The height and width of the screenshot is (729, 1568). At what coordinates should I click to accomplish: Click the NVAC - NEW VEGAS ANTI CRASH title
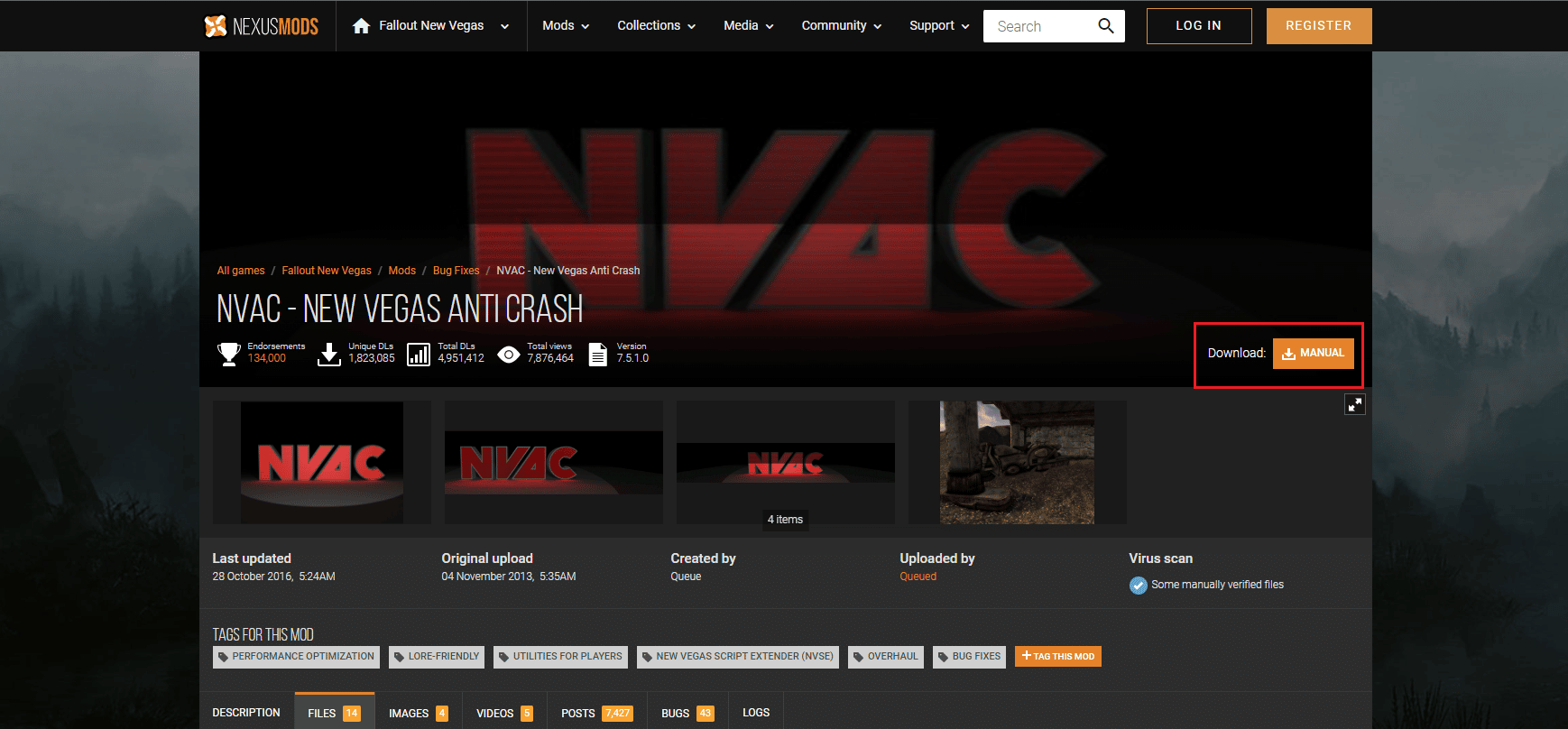(x=400, y=309)
